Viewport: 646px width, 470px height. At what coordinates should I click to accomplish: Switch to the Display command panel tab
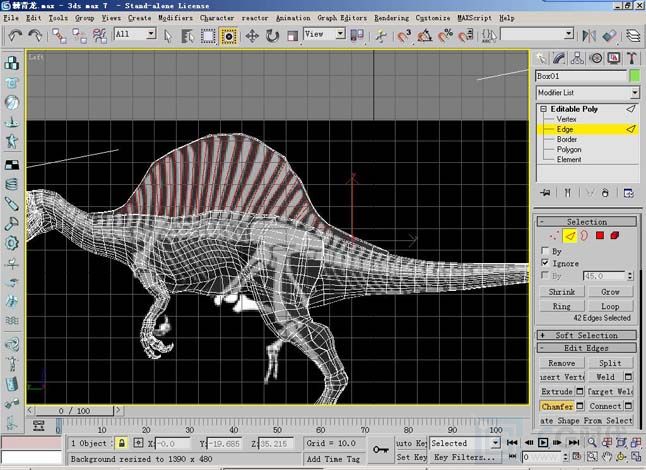[x=614, y=58]
